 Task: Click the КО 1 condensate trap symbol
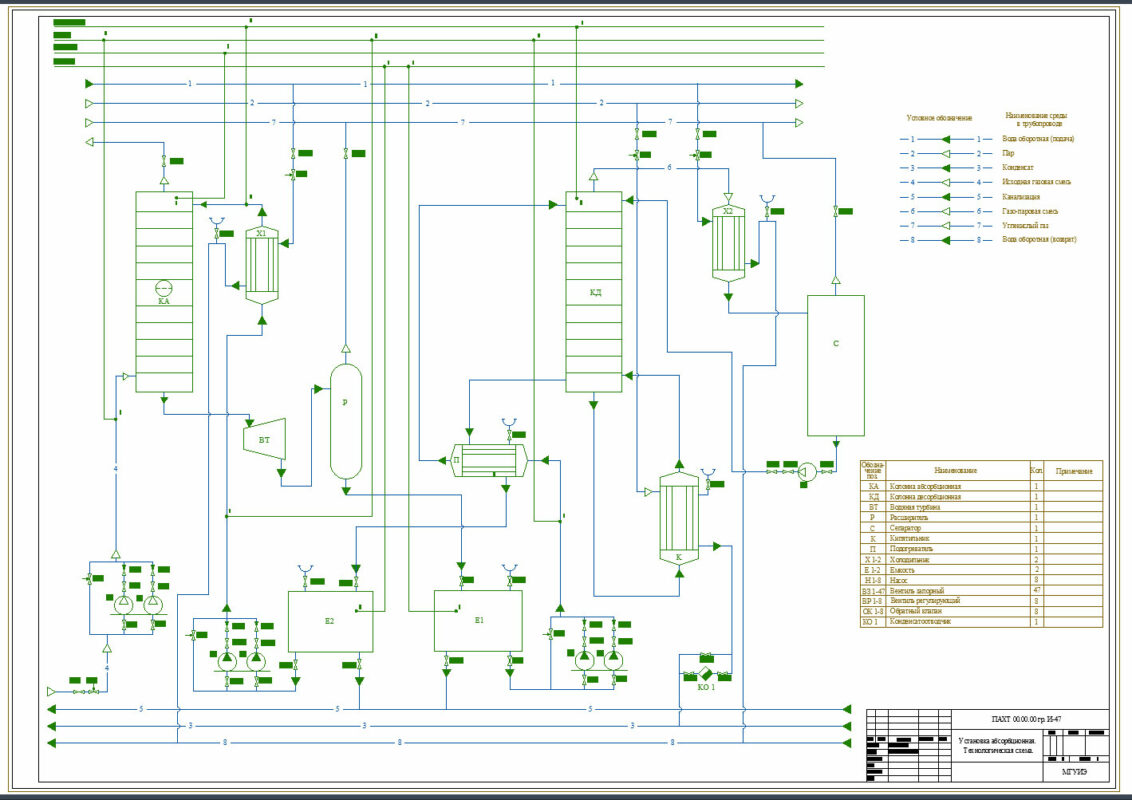705,674
